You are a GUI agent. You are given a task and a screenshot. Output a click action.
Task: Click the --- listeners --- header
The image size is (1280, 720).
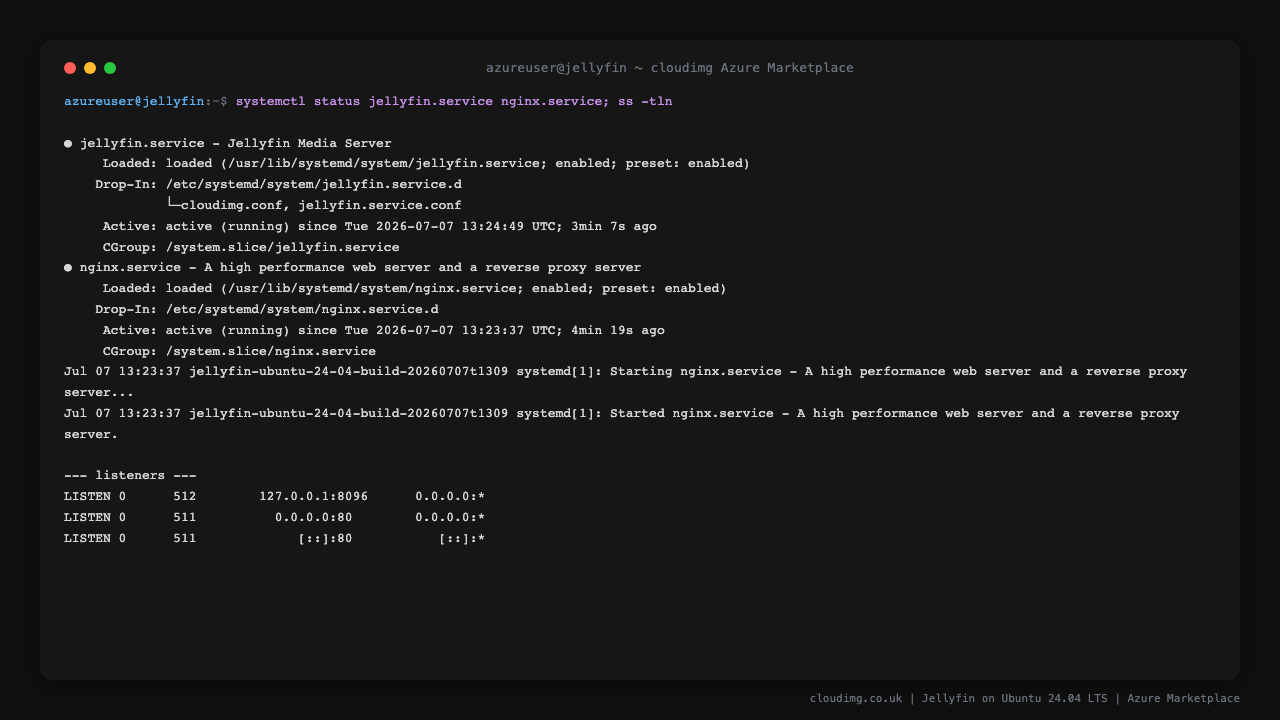pos(130,475)
